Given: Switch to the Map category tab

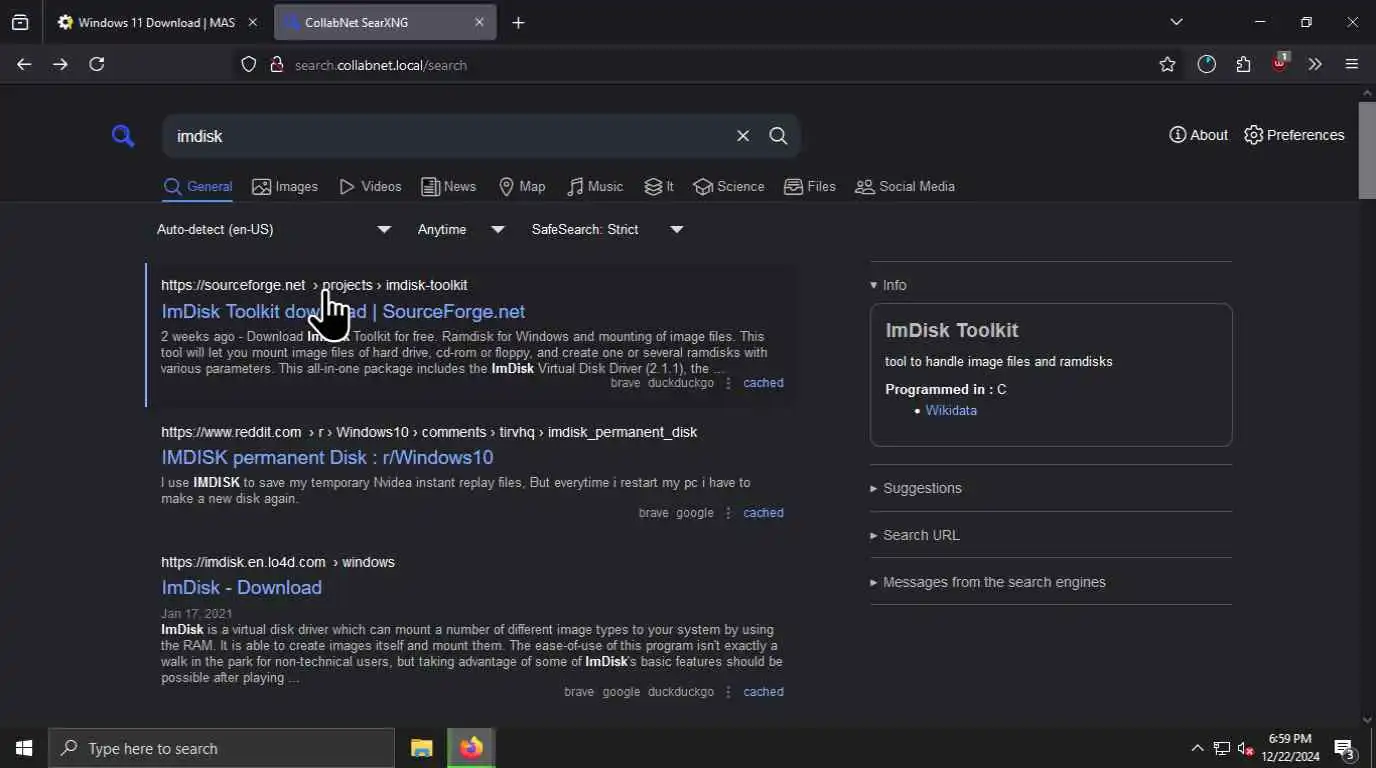Looking at the screenshot, I should [x=522, y=187].
